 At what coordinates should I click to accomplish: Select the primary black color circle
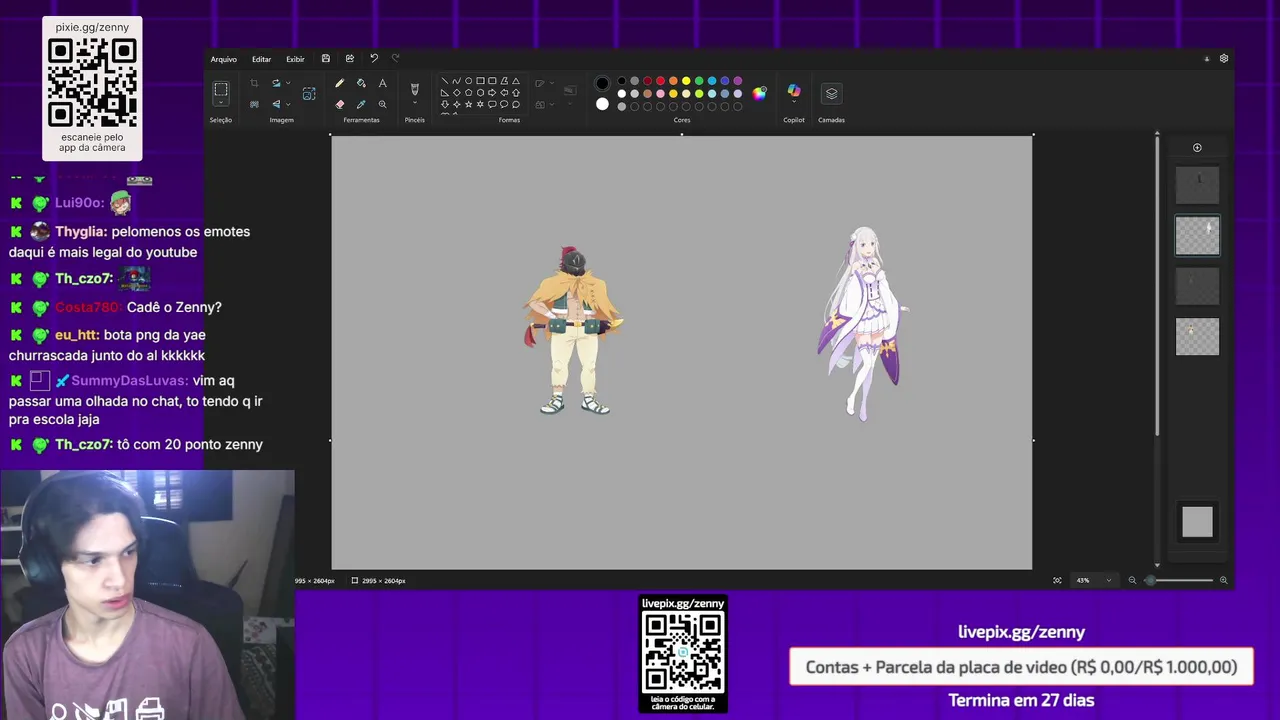(x=602, y=83)
